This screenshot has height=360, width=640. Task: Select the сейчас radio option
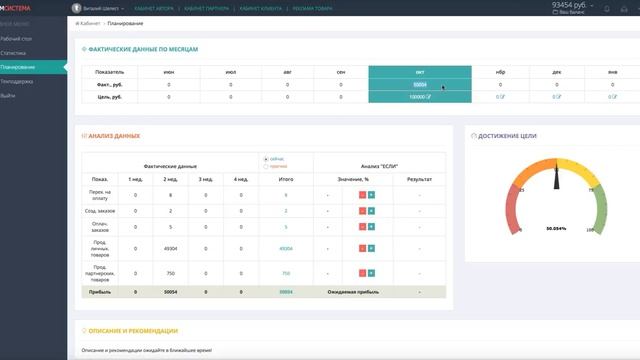pyautogui.click(x=266, y=159)
